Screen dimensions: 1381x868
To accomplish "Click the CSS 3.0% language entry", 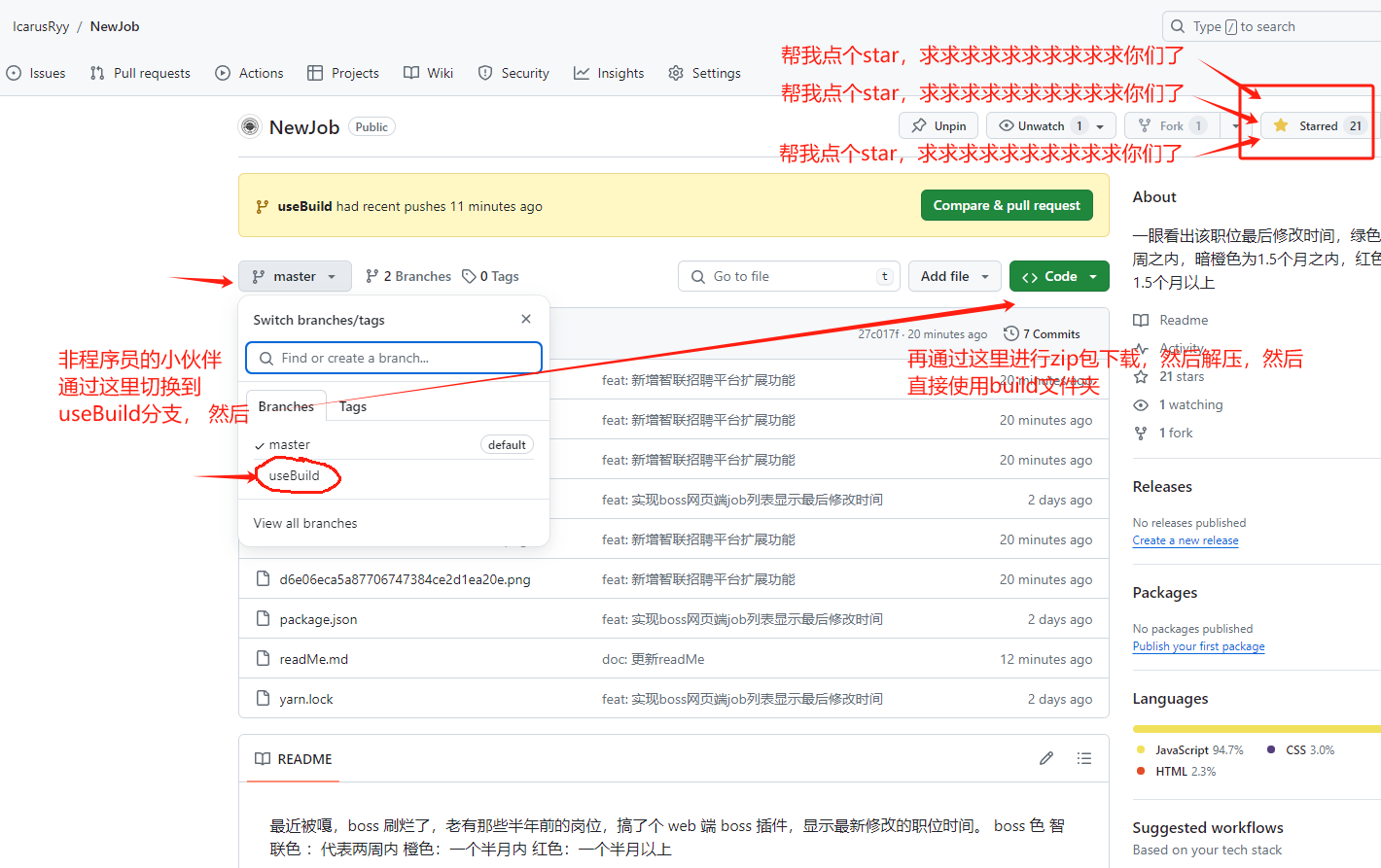I will tap(1301, 750).
